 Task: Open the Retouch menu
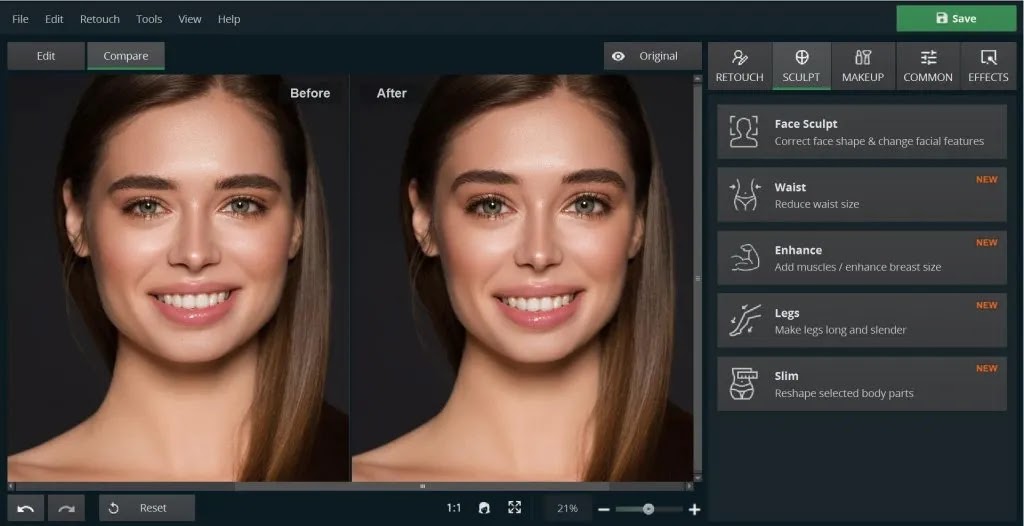pyautogui.click(x=99, y=19)
